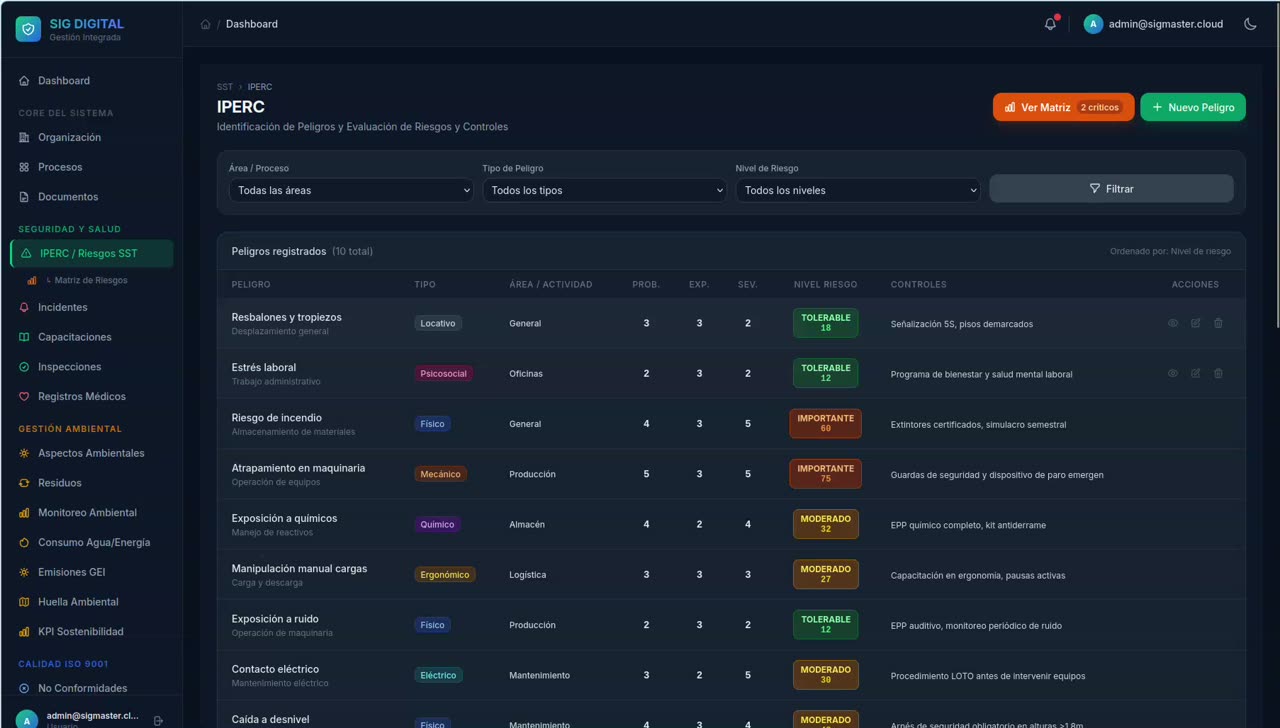Click the logout icon beside user email
Viewport: 1280px width, 728px height.
pyautogui.click(x=158, y=720)
